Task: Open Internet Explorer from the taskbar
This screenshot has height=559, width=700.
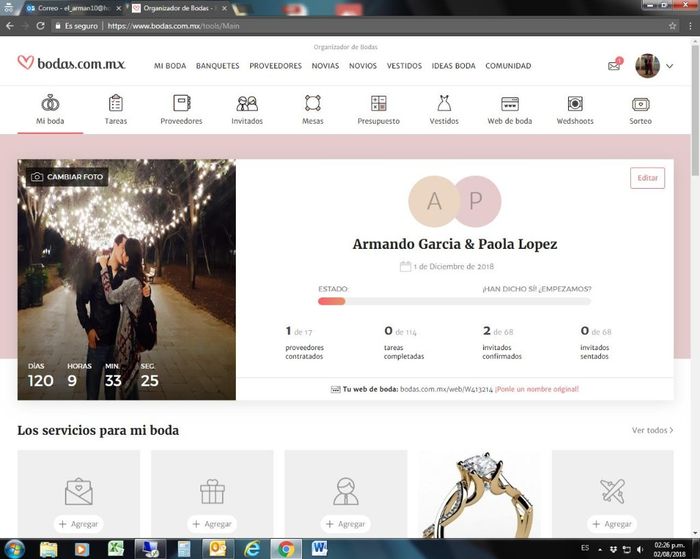Action: click(x=252, y=549)
